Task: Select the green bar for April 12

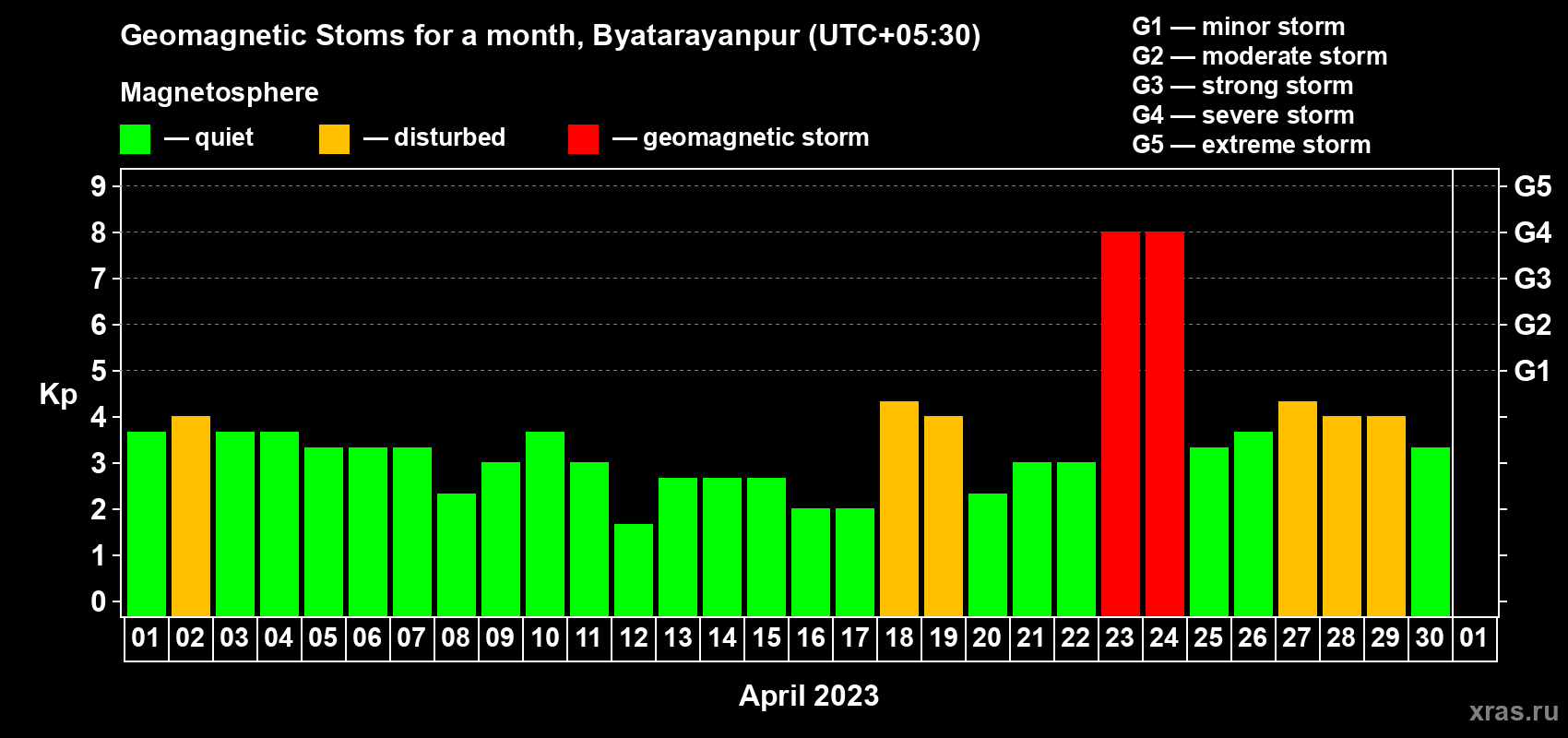Action: [x=634, y=570]
